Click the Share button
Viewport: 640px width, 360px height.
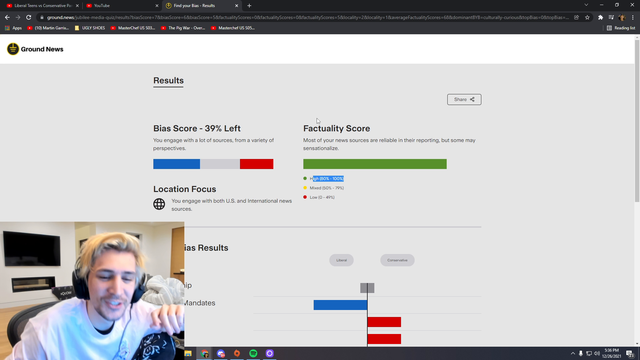click(464, 100)
